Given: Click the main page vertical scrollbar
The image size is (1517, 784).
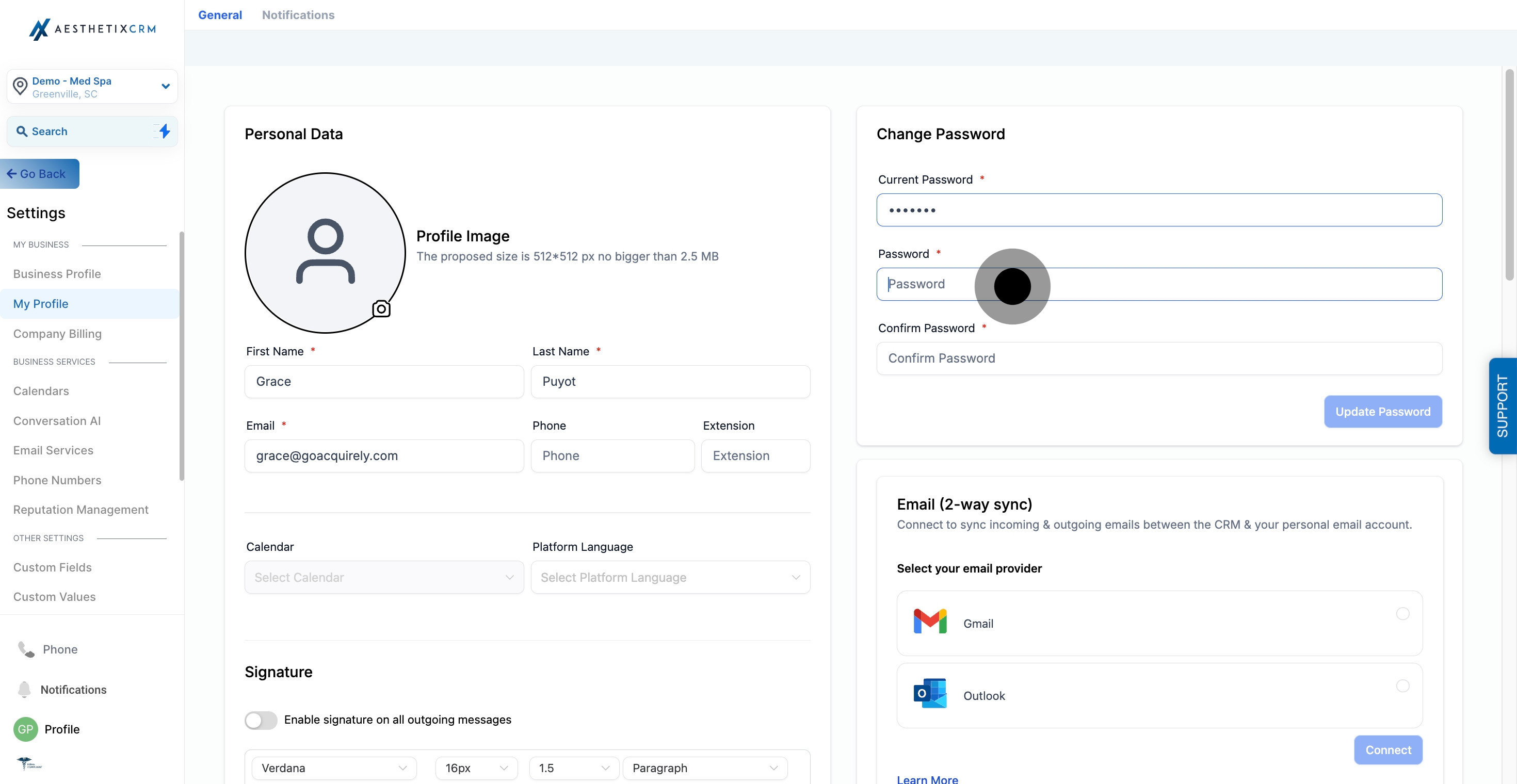Looking at the screenshot, I should [x=1509, y=175].
